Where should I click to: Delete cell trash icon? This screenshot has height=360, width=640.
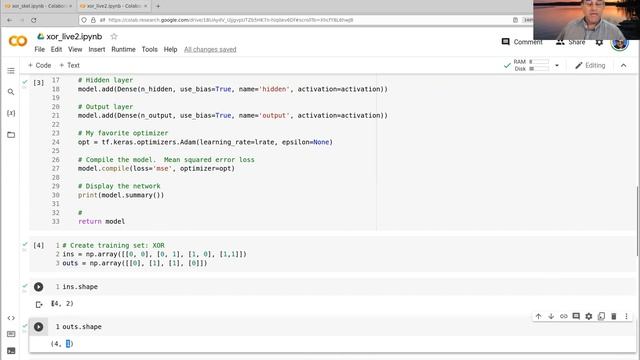click(x=613, y=316)
